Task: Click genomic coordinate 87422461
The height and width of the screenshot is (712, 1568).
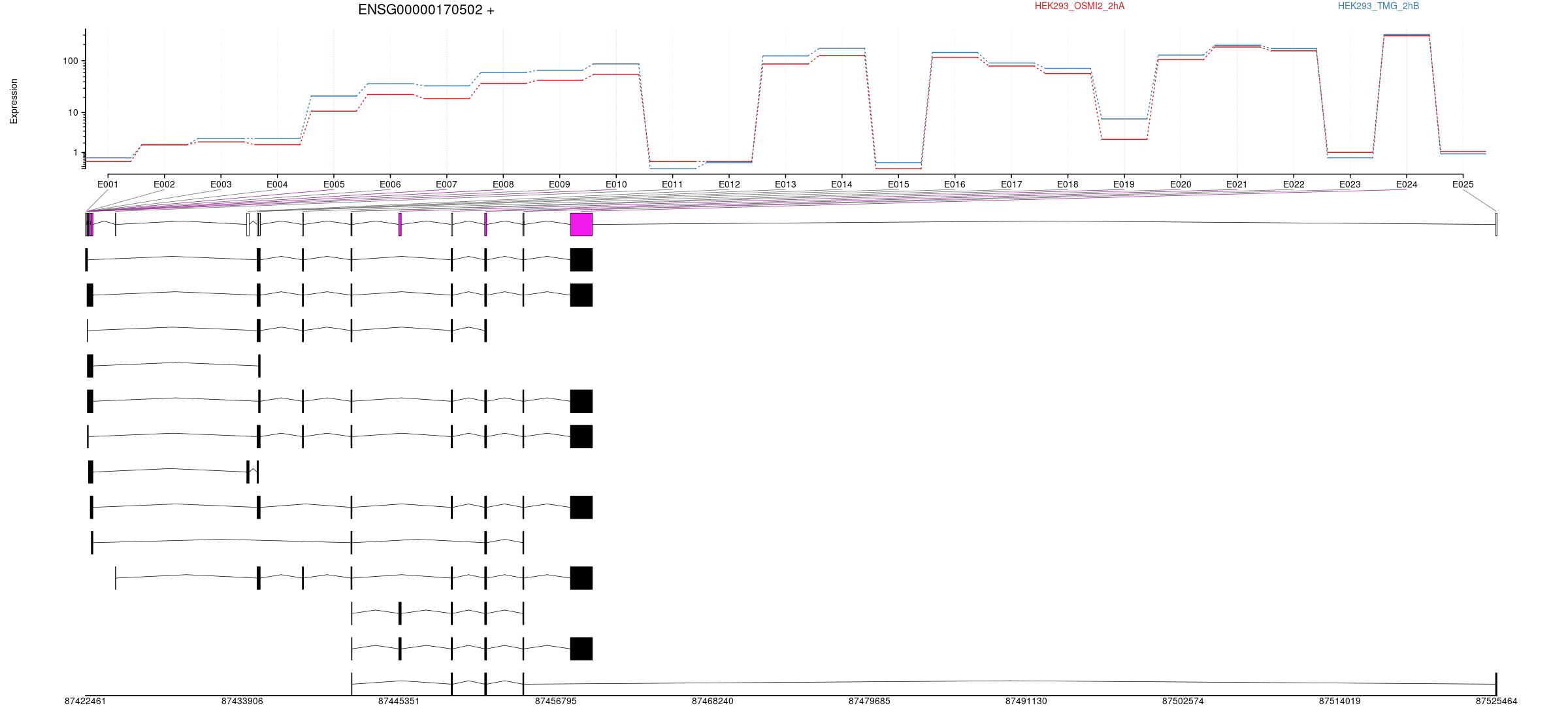Action: pos(85,701)
